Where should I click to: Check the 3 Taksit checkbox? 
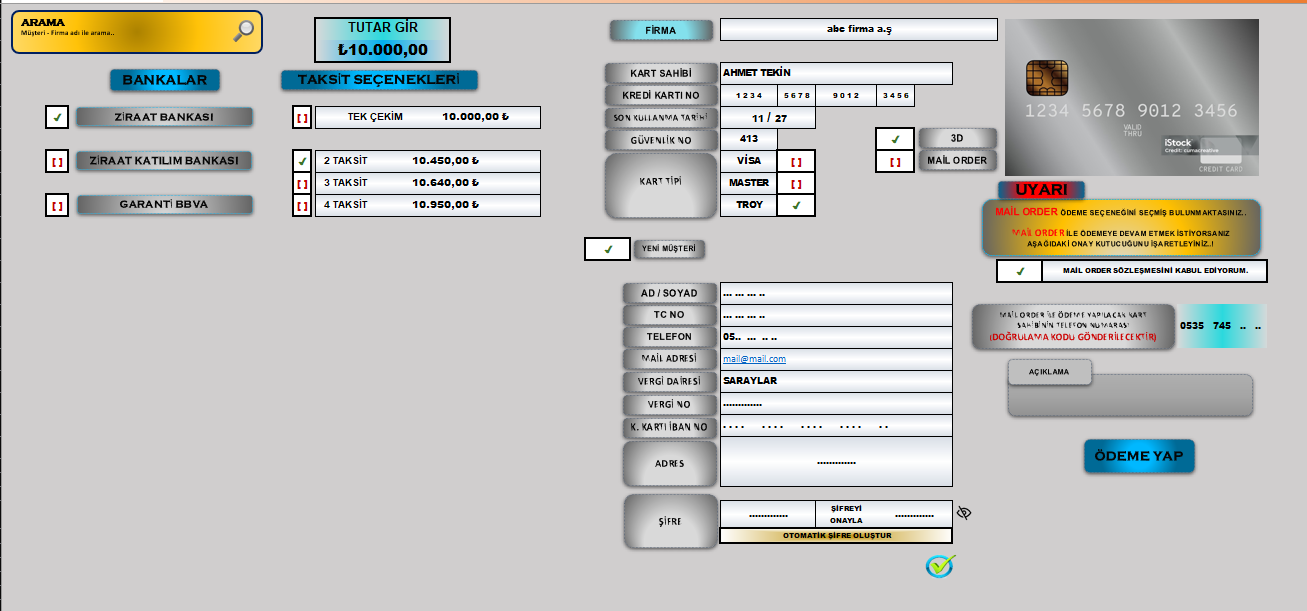302,183
